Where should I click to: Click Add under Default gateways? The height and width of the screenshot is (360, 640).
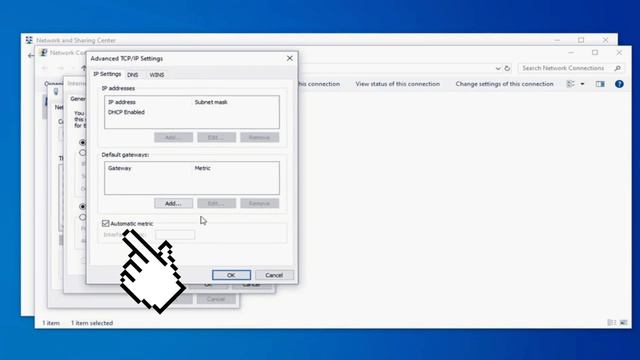[x=173, y=203]
